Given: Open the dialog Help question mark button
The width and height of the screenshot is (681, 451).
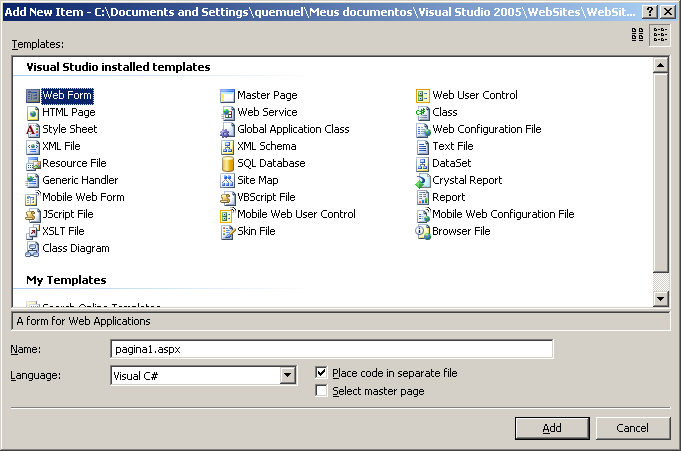Looking at the screenshot, I should click(x=649, y=12).
